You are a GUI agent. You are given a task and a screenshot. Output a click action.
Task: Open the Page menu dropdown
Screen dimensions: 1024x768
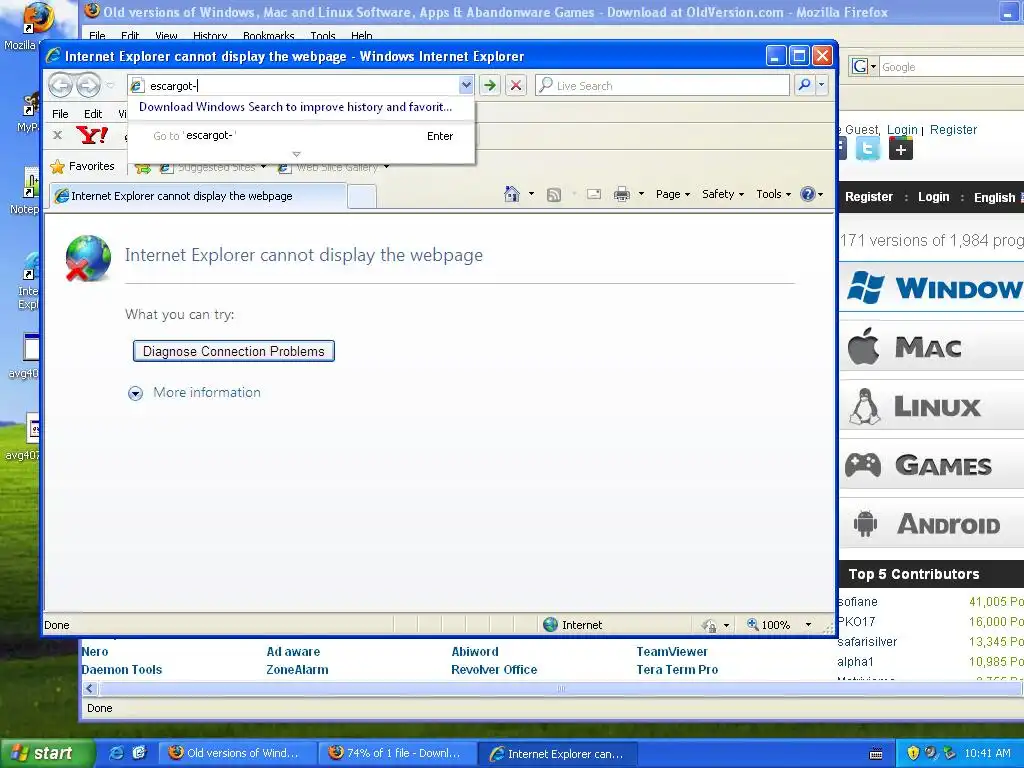pyautogui.click(x=673, y=194)
